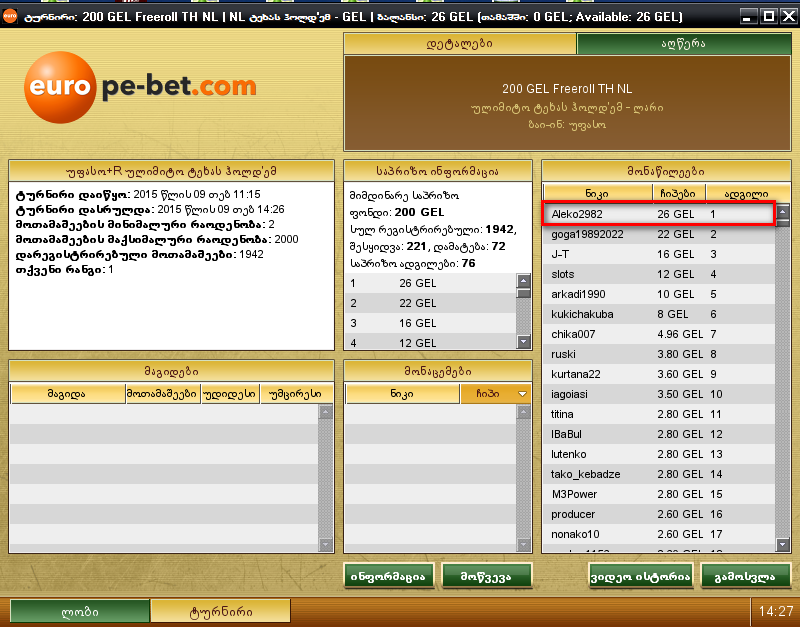Sort participants by ჩიპები column

click(x=679, y=193)
